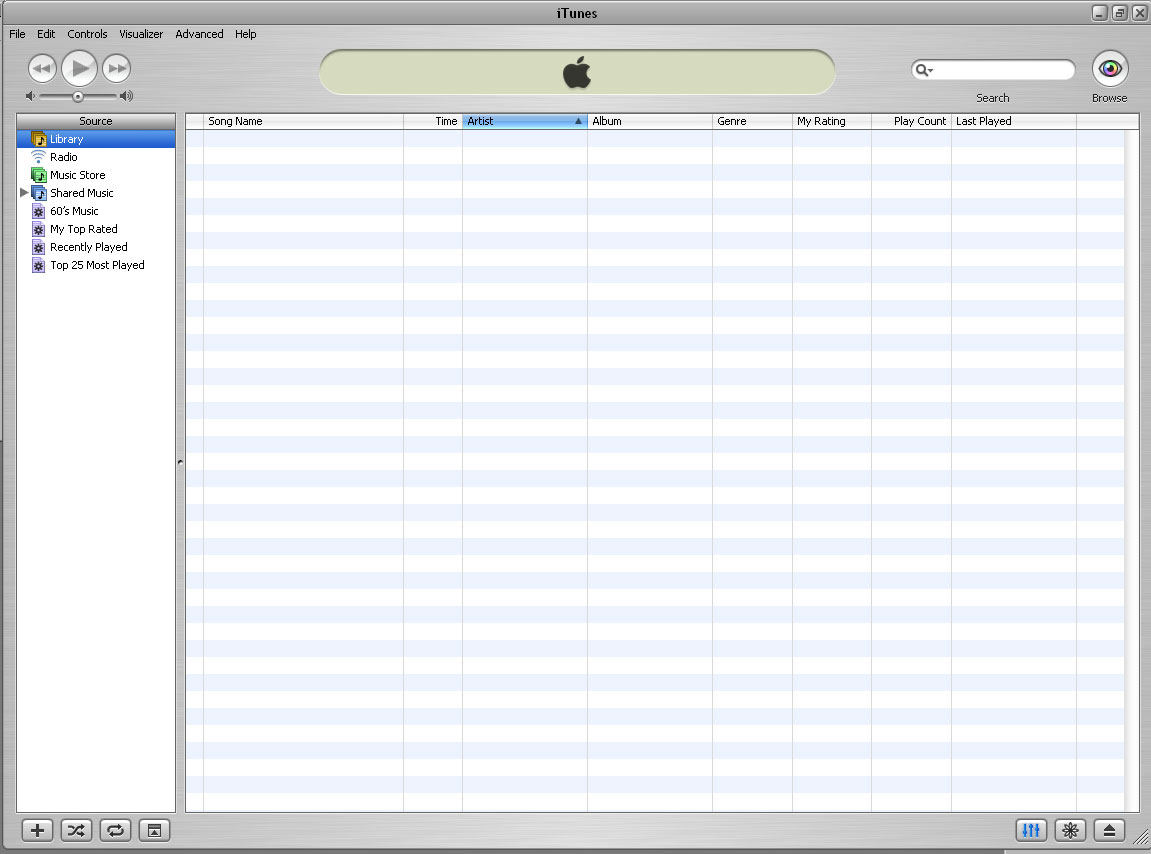Click the Next track fast-forward button
1151x854 pixels.
pyautogui.click(x=117, y=68)
